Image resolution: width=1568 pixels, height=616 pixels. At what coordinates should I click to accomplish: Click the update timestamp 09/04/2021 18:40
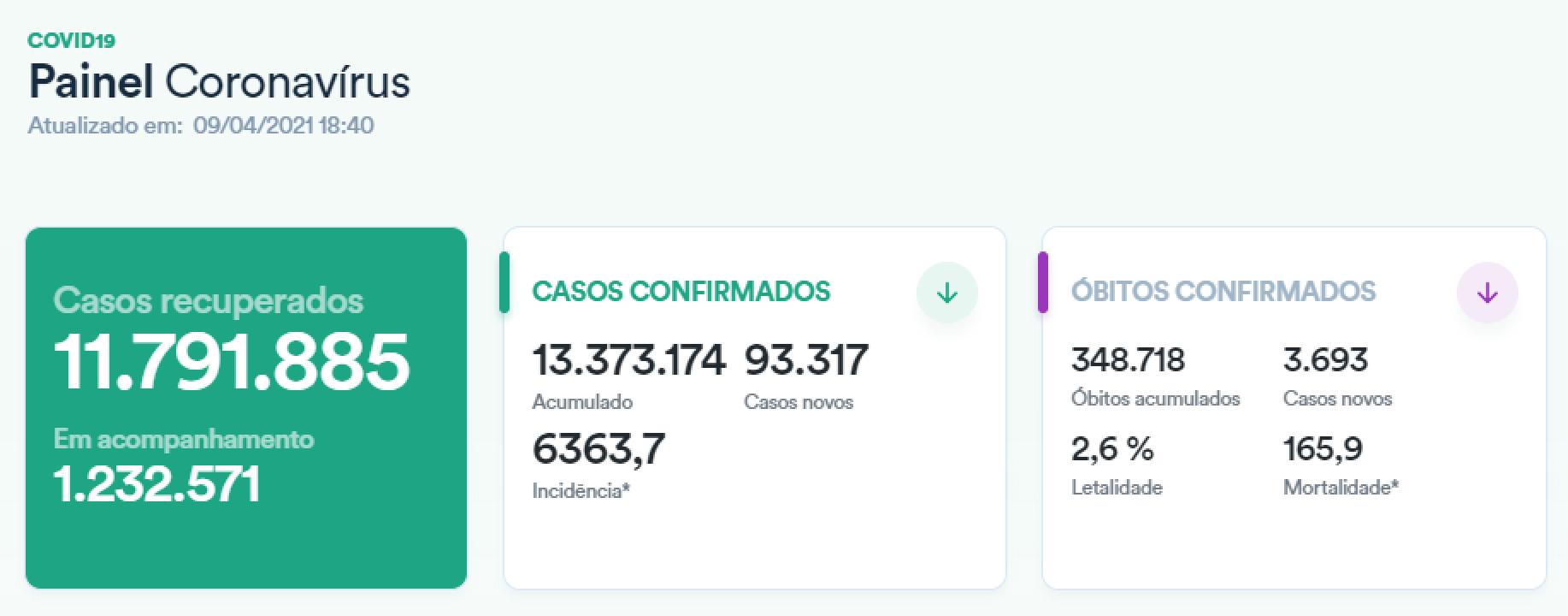coord(283,126)
